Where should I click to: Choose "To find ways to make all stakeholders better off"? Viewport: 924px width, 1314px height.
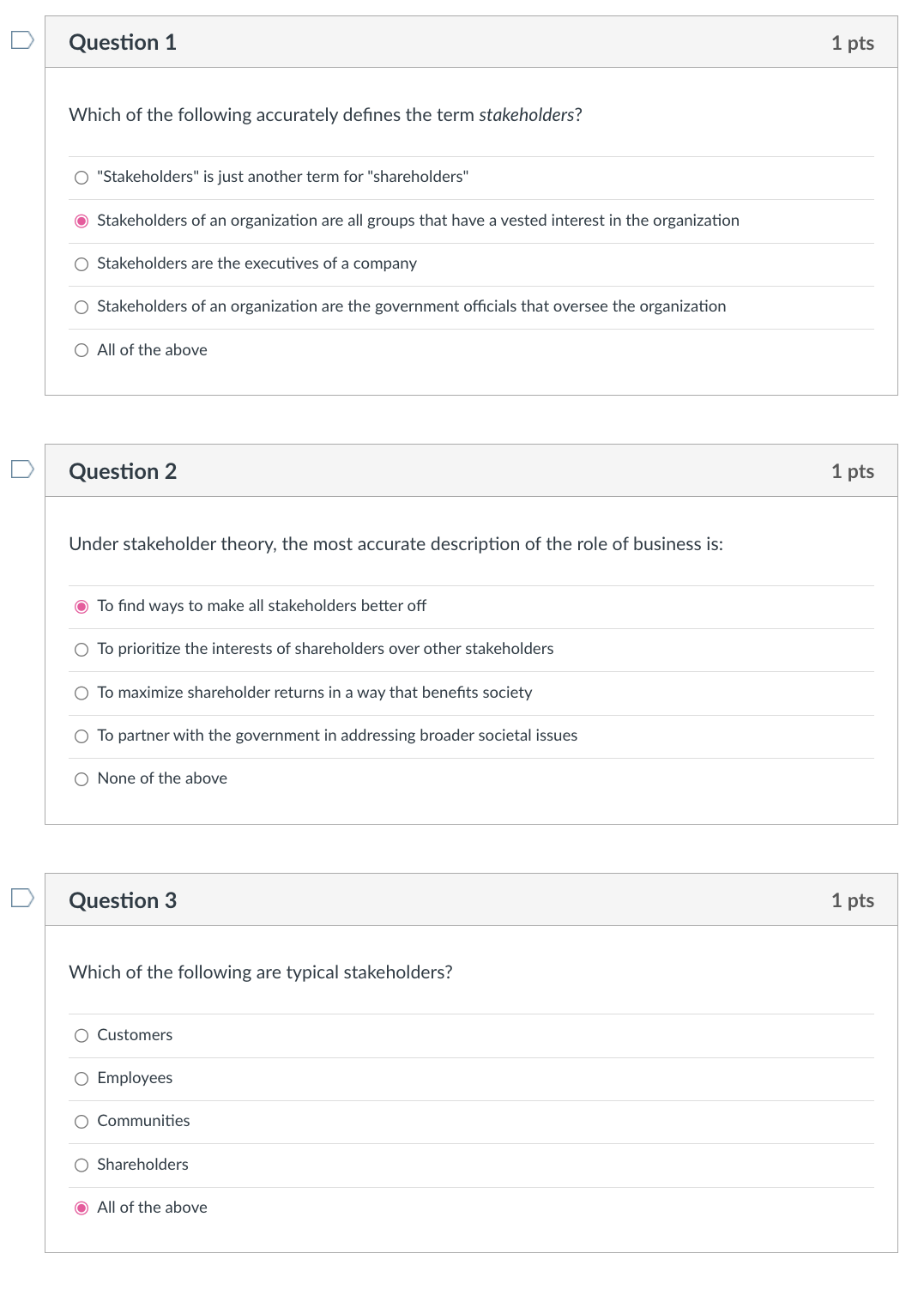(x=81, y=607)
